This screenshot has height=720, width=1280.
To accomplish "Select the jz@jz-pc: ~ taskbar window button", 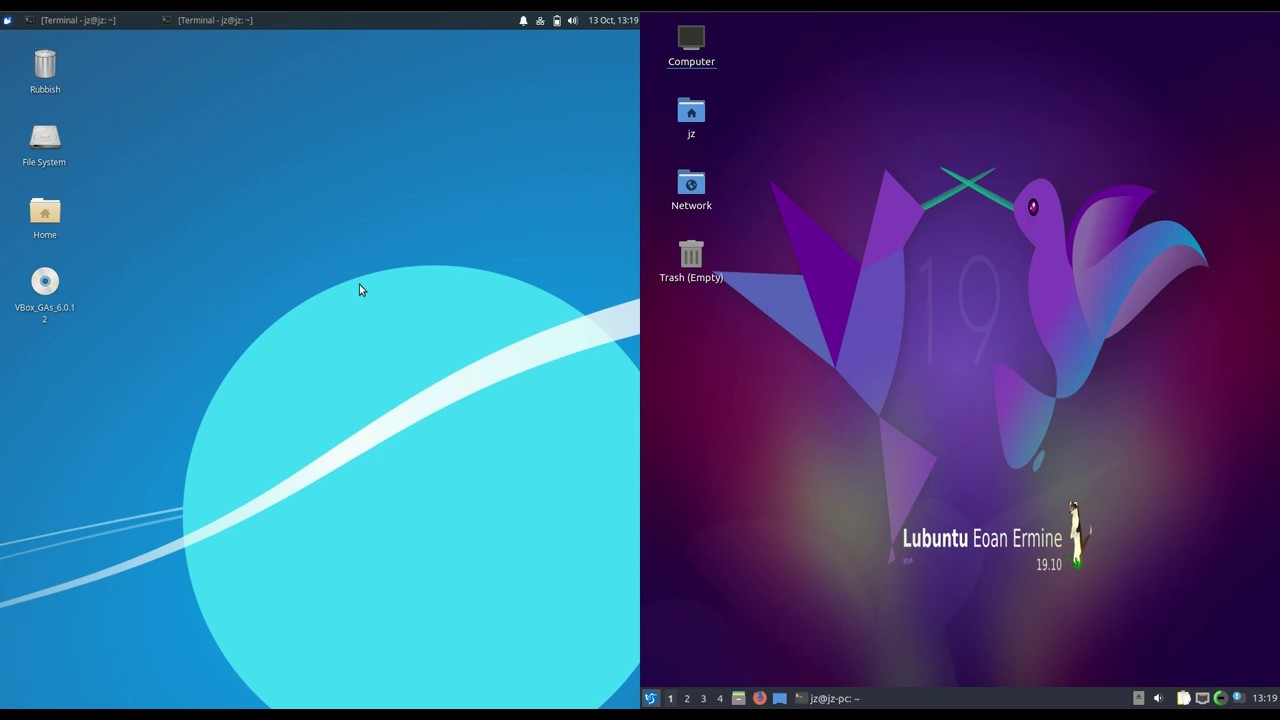I will [828, 698].
